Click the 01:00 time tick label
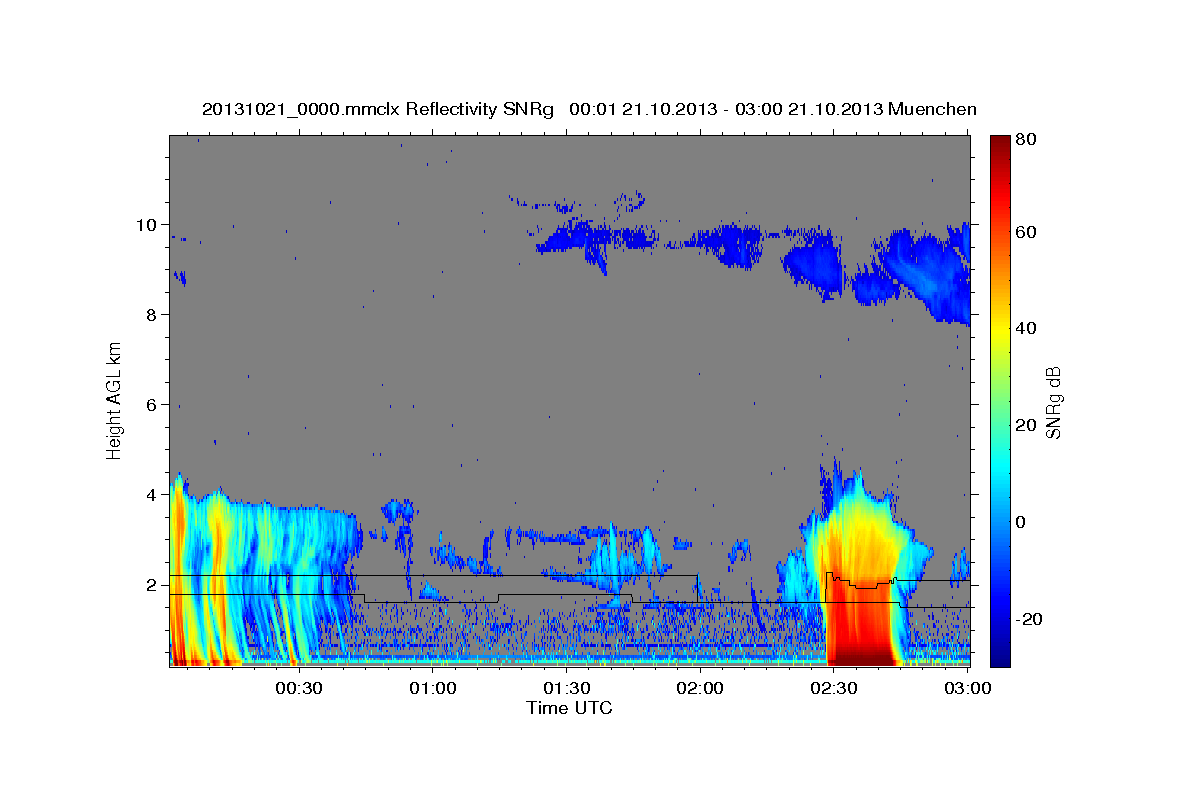Screen dimensions: 1200x800 tap(433, 688)
